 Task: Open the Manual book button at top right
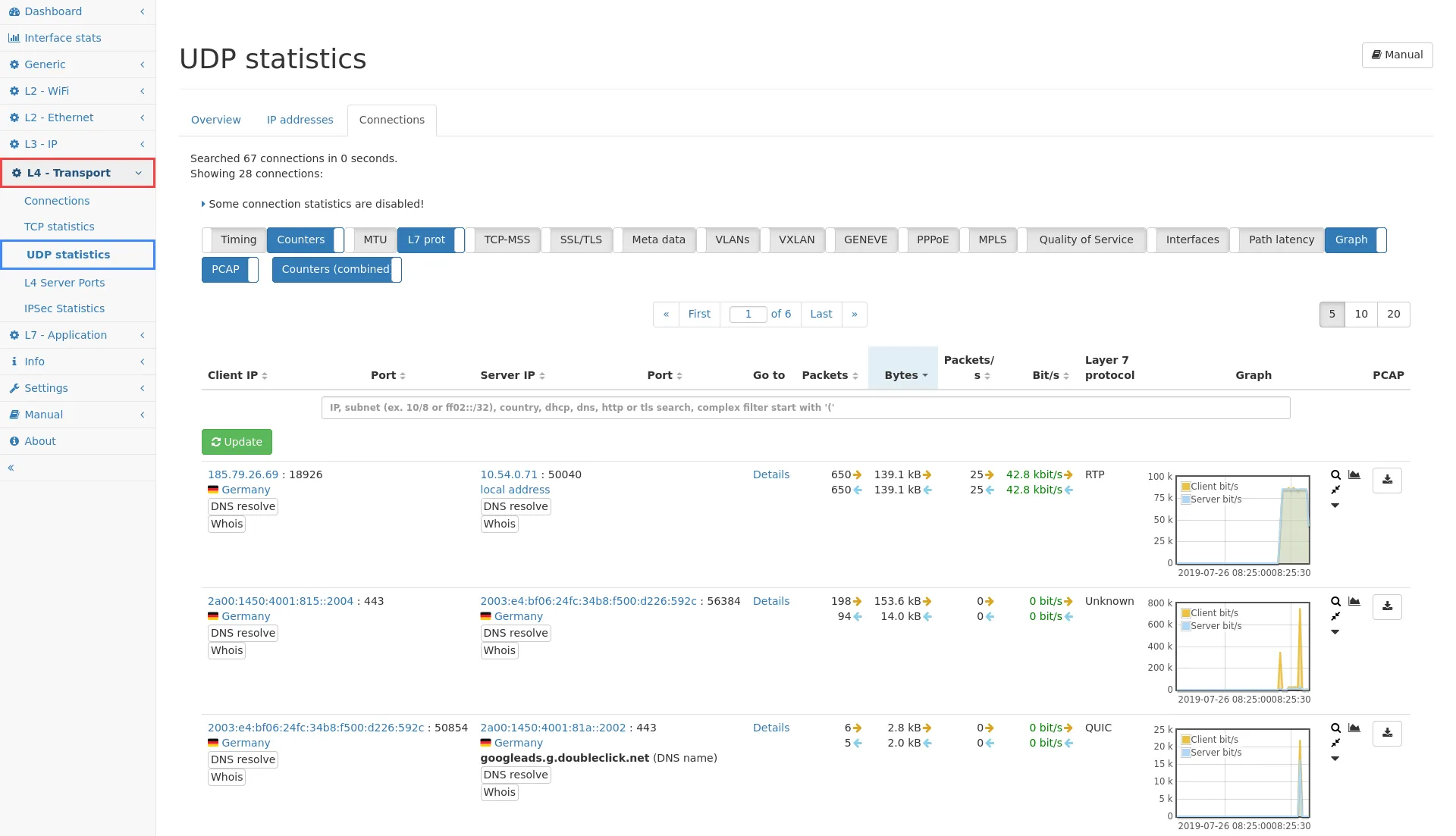1397,55
